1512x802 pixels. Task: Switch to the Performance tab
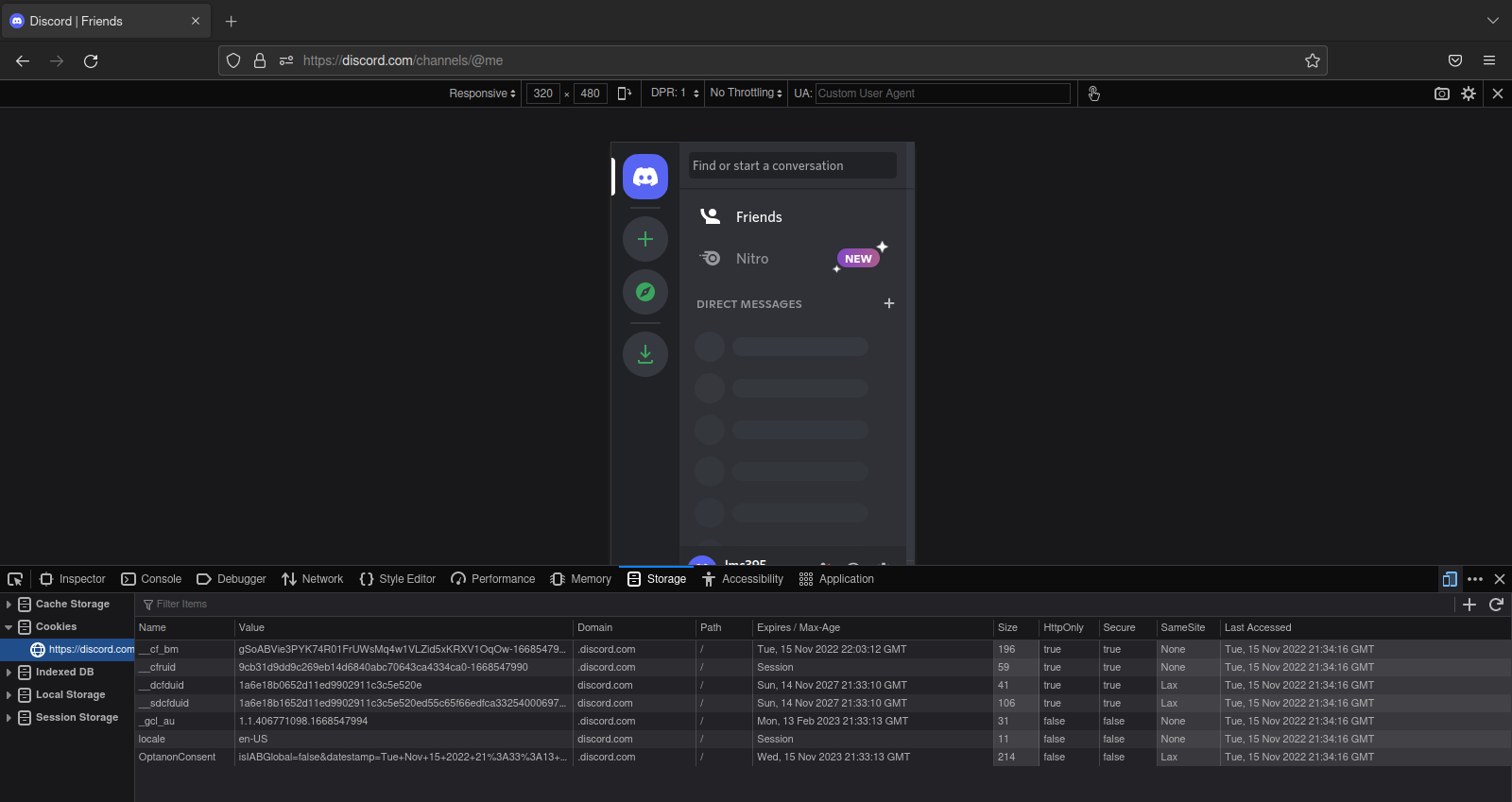tap(493, 579)
